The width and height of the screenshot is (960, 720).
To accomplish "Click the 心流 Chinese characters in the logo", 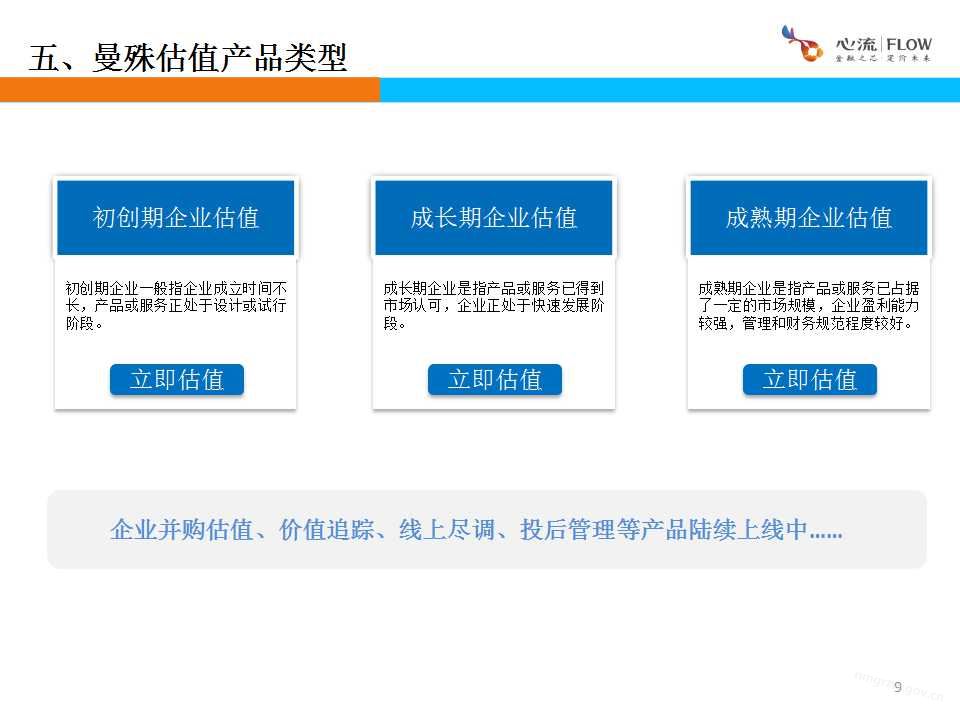I will click(855, 44).
